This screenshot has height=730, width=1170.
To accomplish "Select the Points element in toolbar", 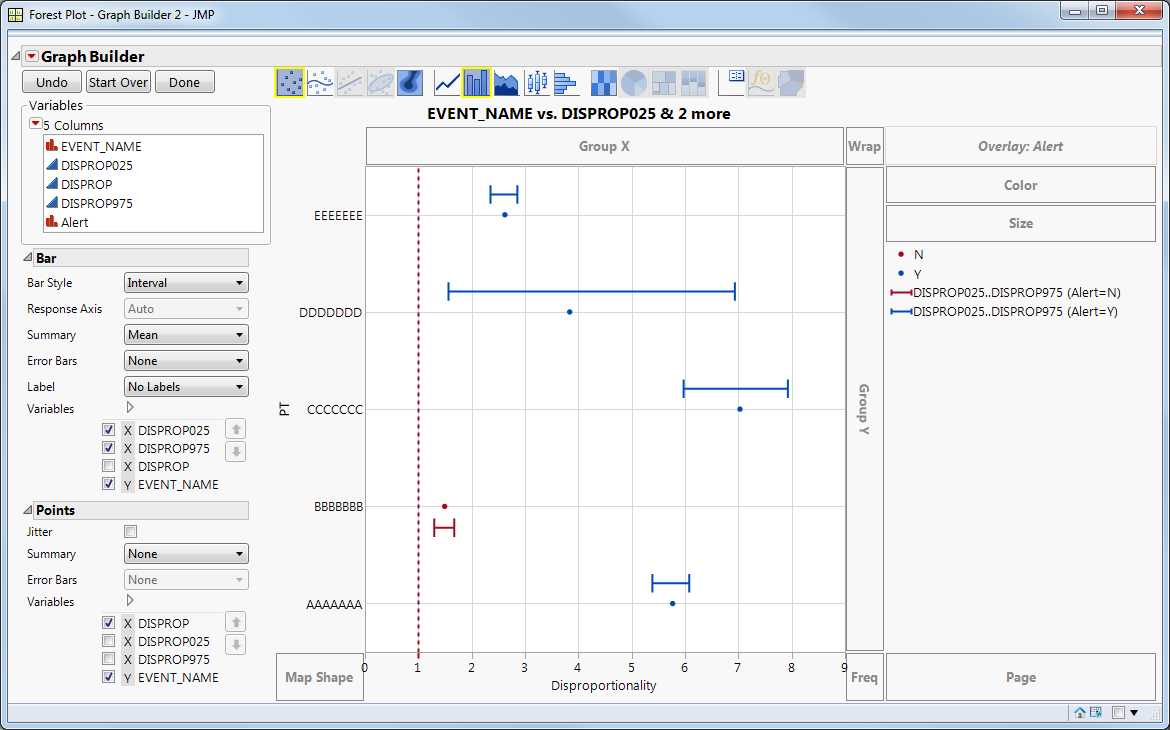I will coord(291,82).
